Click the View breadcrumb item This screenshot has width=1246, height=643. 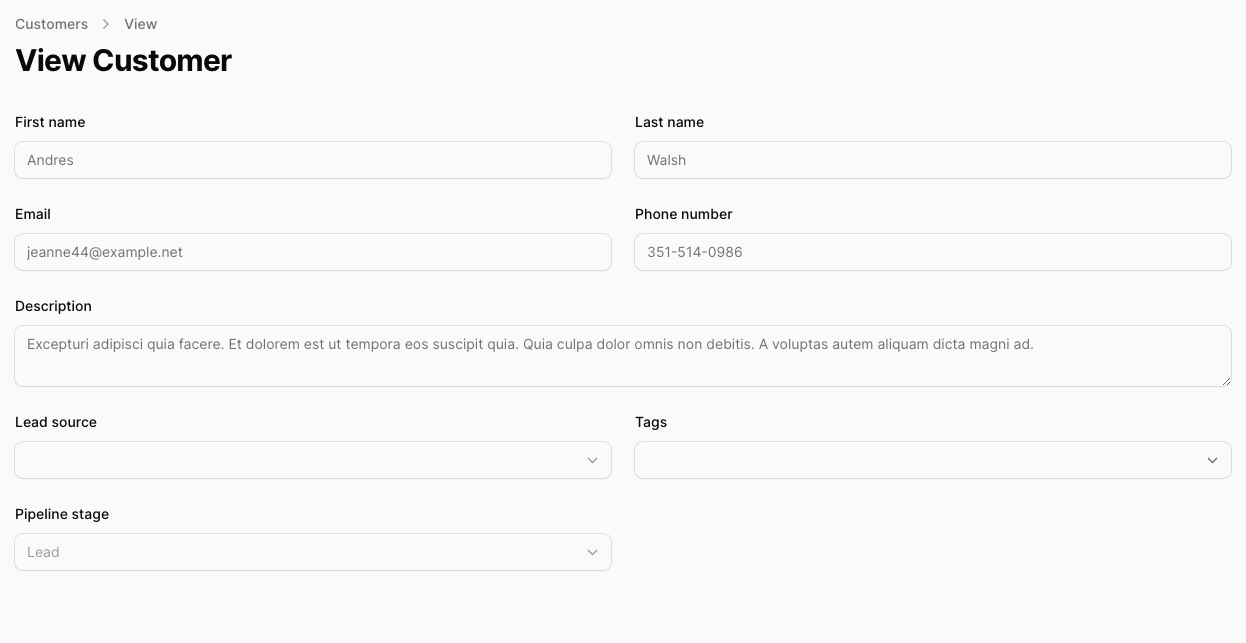click(x=140, y=24)
